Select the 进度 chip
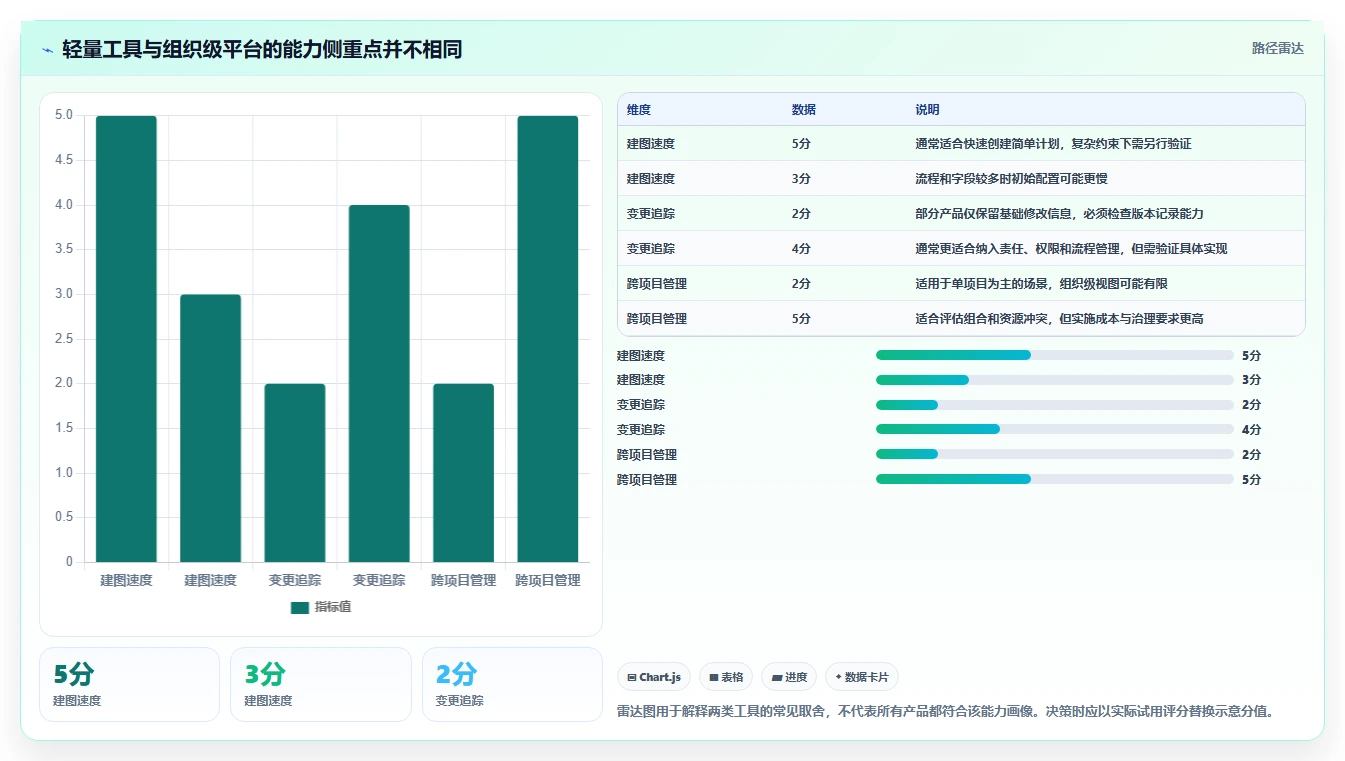Screen dimensions: 1345x761 pyautogui.click(x=789, y=677)
